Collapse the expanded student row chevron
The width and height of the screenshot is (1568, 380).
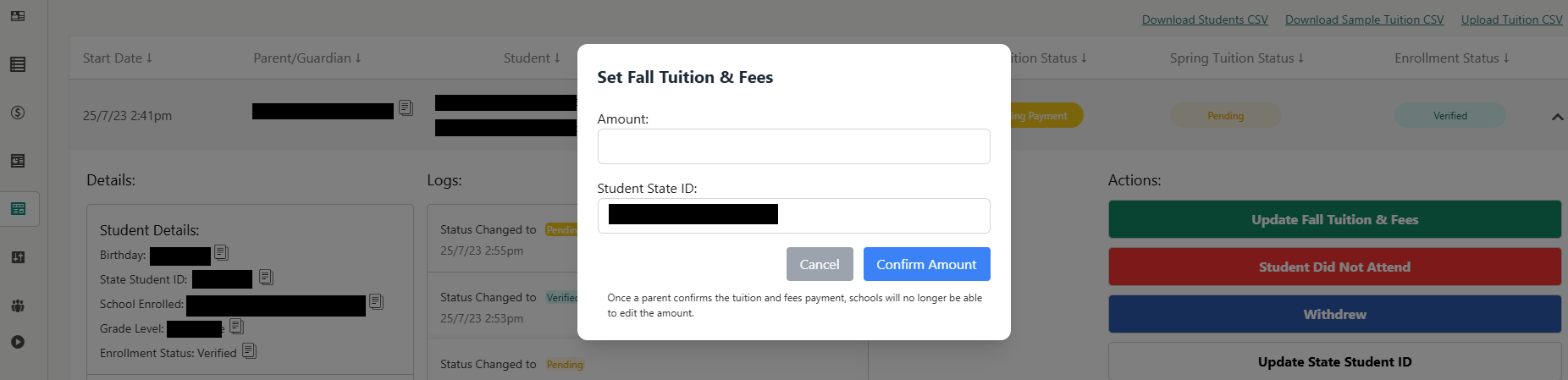pyautogui.click(x=1557, y=117)
